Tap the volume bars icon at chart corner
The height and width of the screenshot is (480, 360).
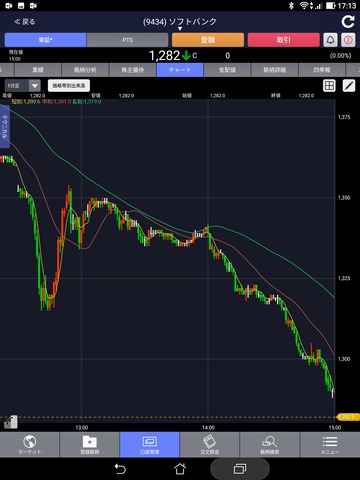pos(11,422)
